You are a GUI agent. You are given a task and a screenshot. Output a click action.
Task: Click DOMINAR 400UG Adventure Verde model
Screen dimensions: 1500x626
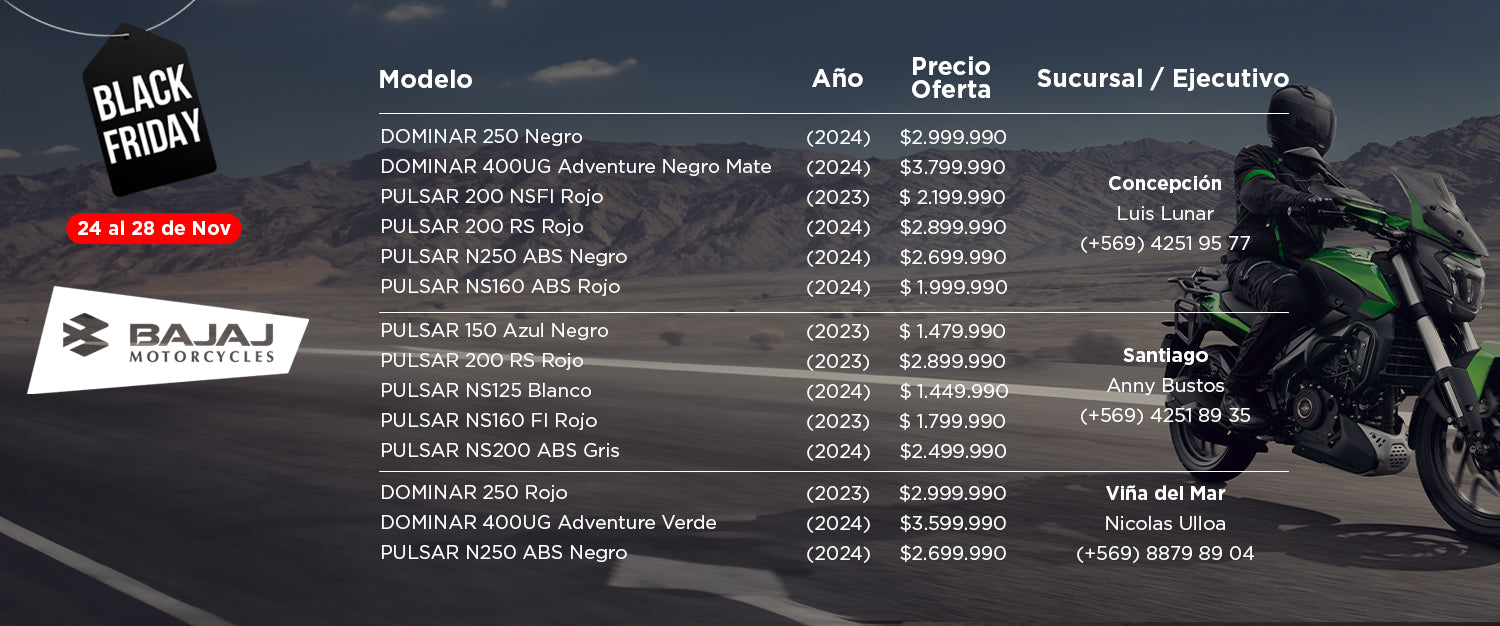pos(548,523)
